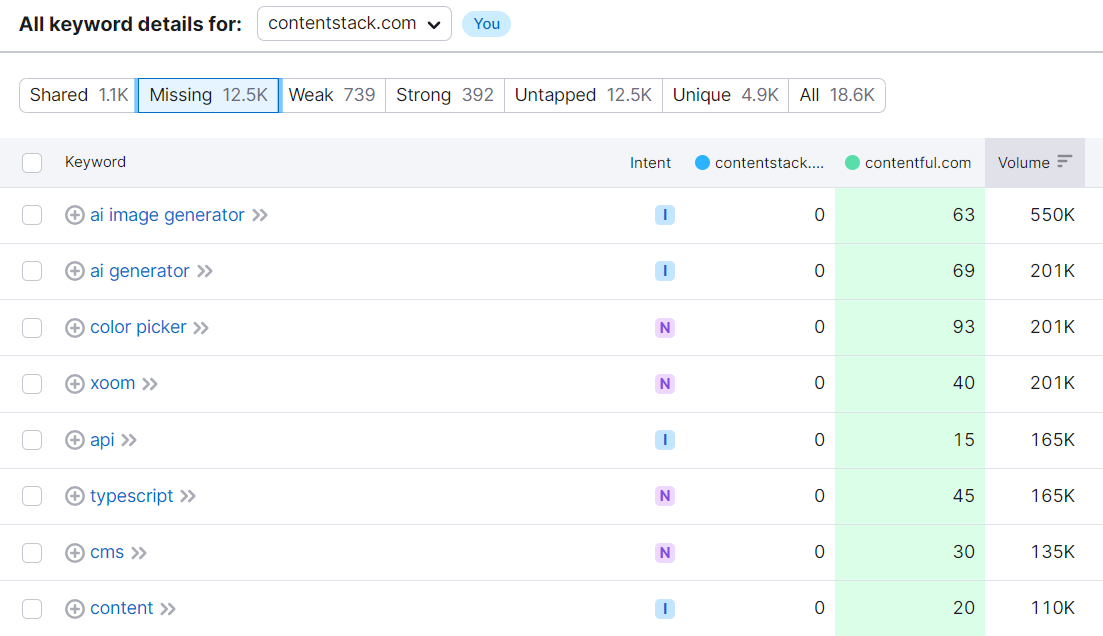Click the plus icon beside 'color picker'

pos(75,328)
